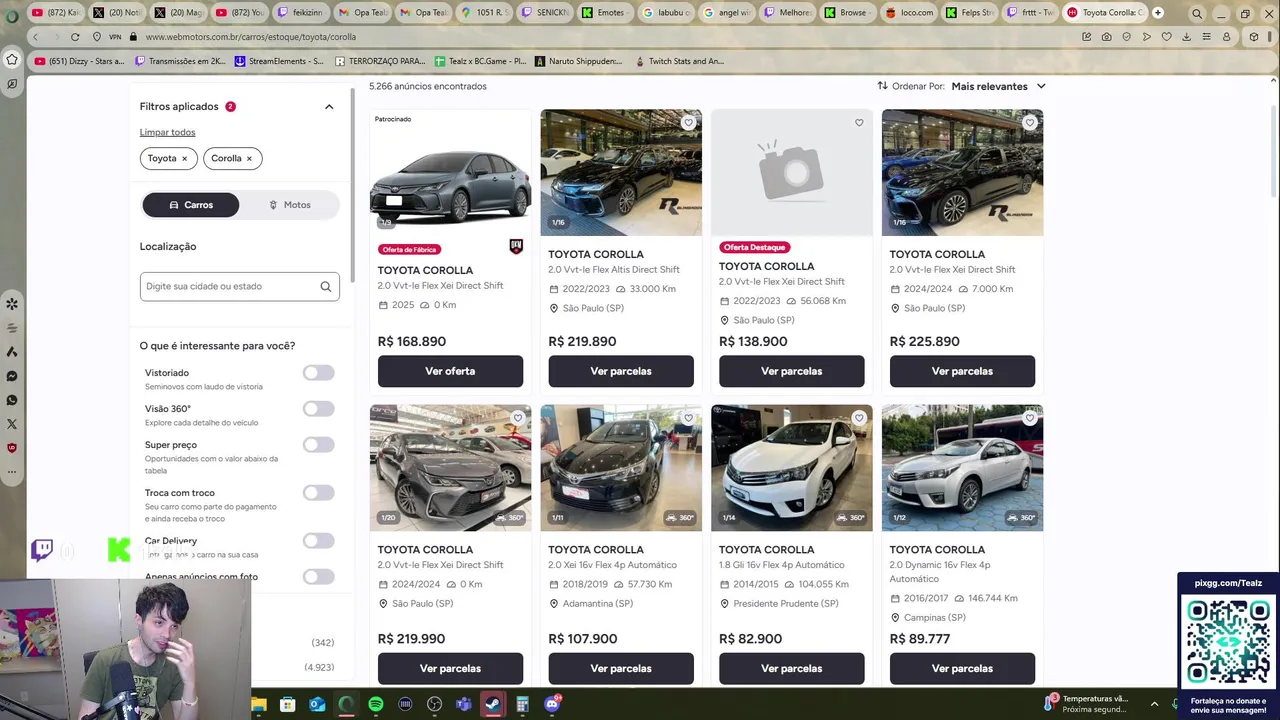Open a new browser tab with plus button
Image resolution: width=1280 pixels, height=720 pixels.
pos(1158,13)
